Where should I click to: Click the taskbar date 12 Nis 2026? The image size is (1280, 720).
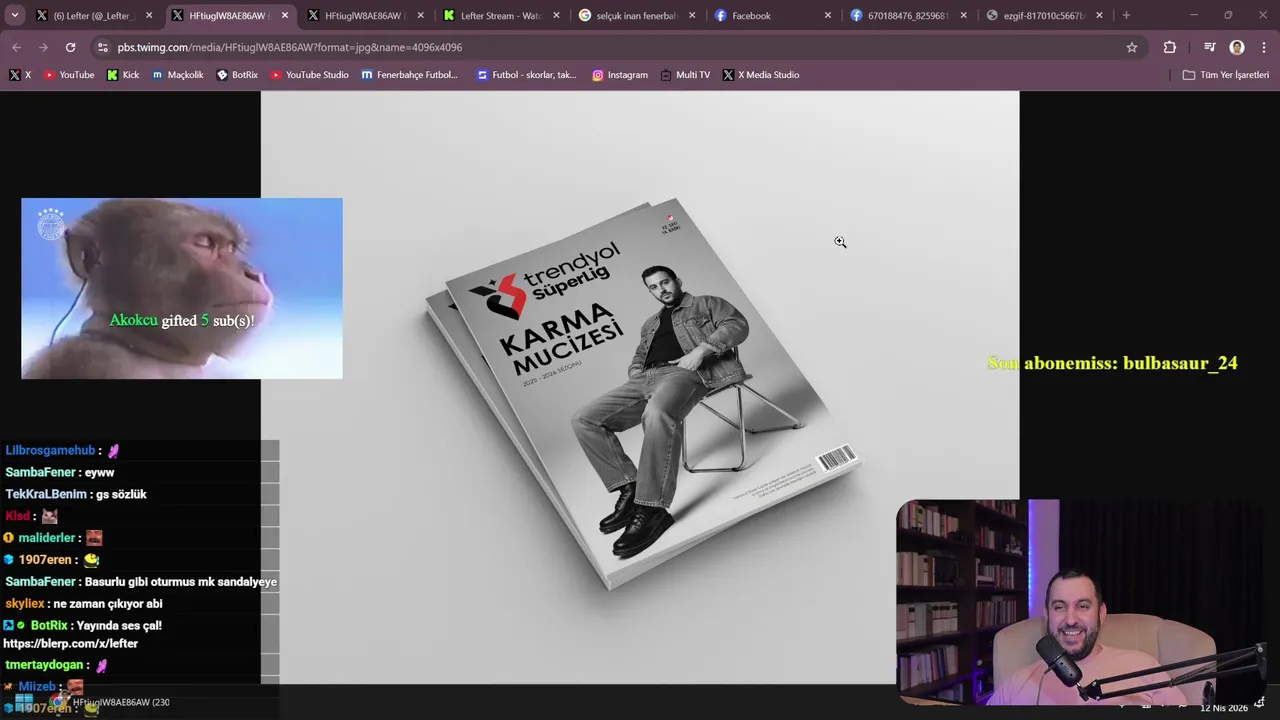[x=1224, y=708]
